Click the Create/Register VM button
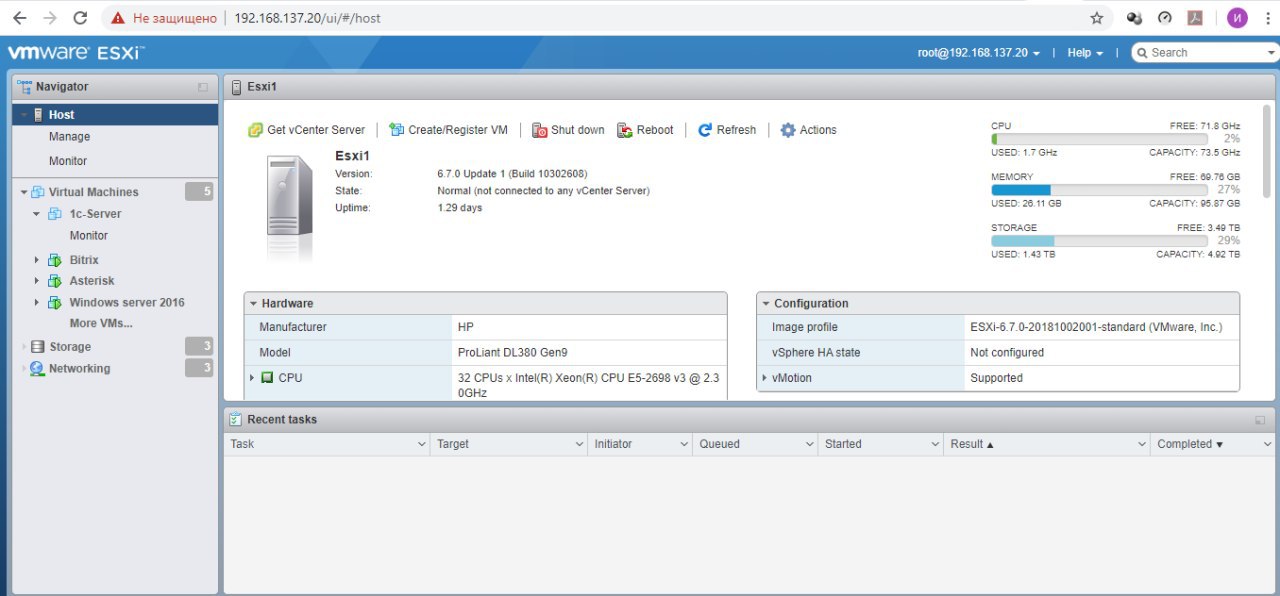This screenshot has width=1280, height=596. click(x=448, y=130)
